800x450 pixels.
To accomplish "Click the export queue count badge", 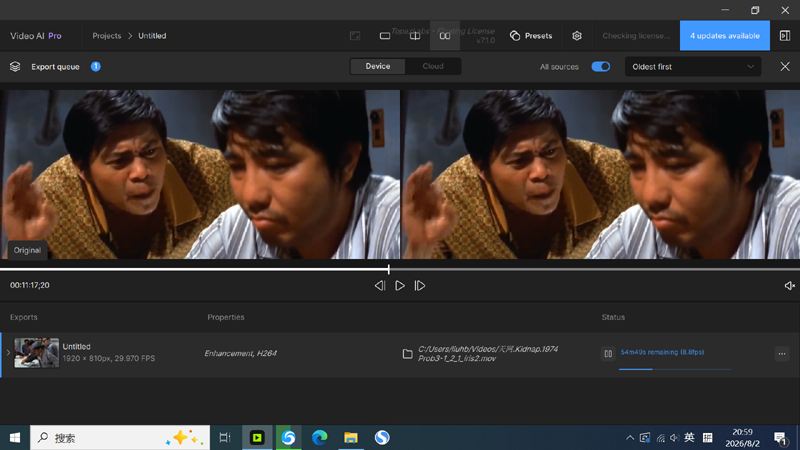I will coord(95,66).
